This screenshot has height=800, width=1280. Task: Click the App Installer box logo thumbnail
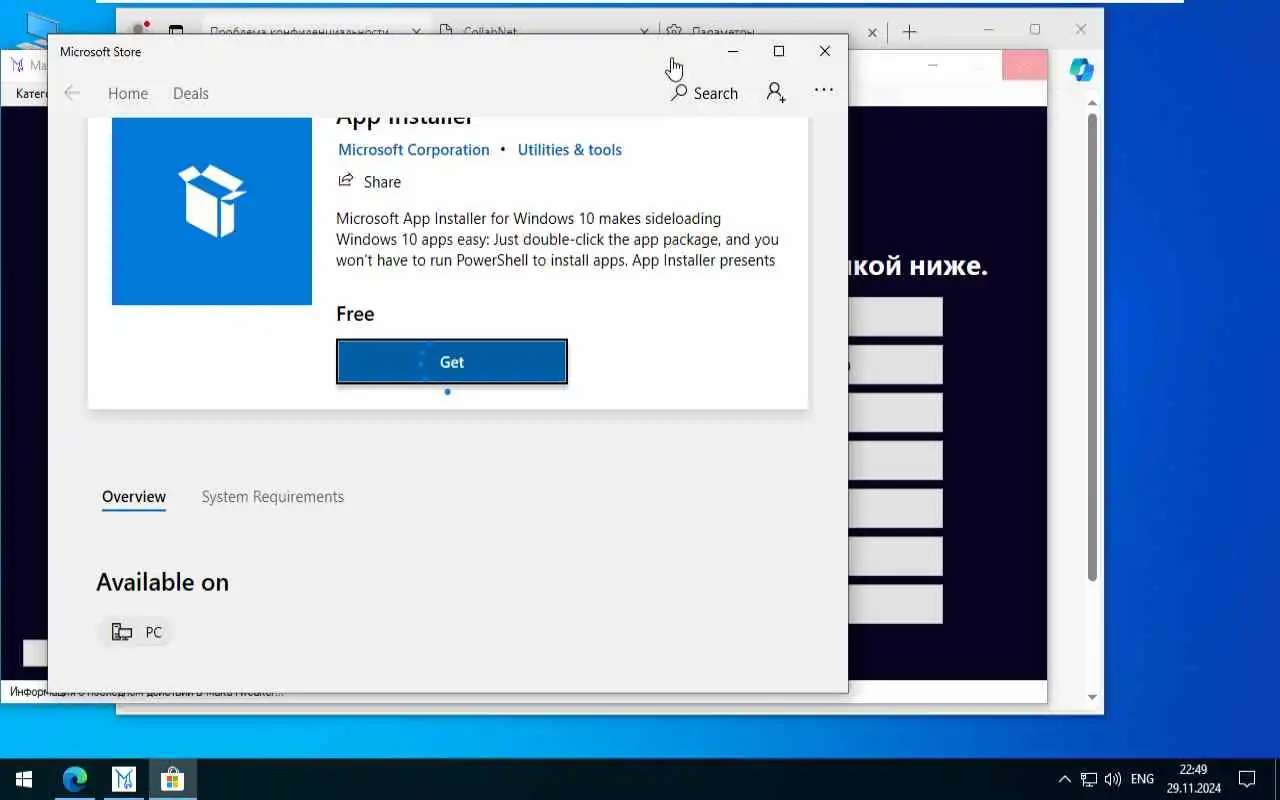click(212, 211)
